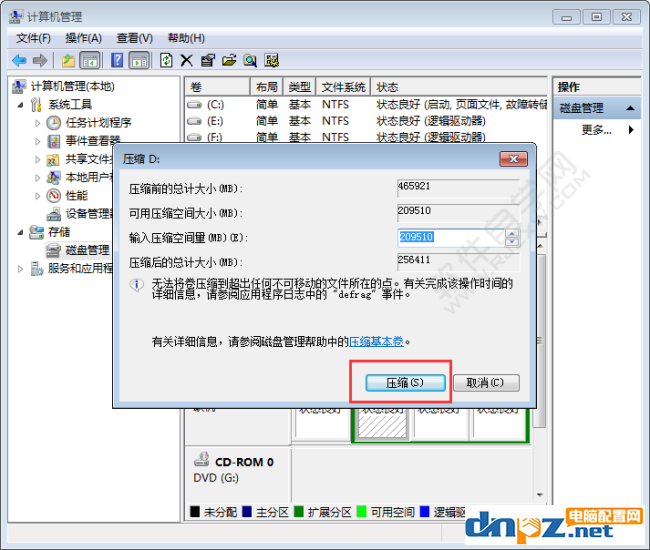This screenshot has height=550, width=650.
Task: Click the Delete X toolbar icon
Action: pyautogui.click(x=187, y=61)
